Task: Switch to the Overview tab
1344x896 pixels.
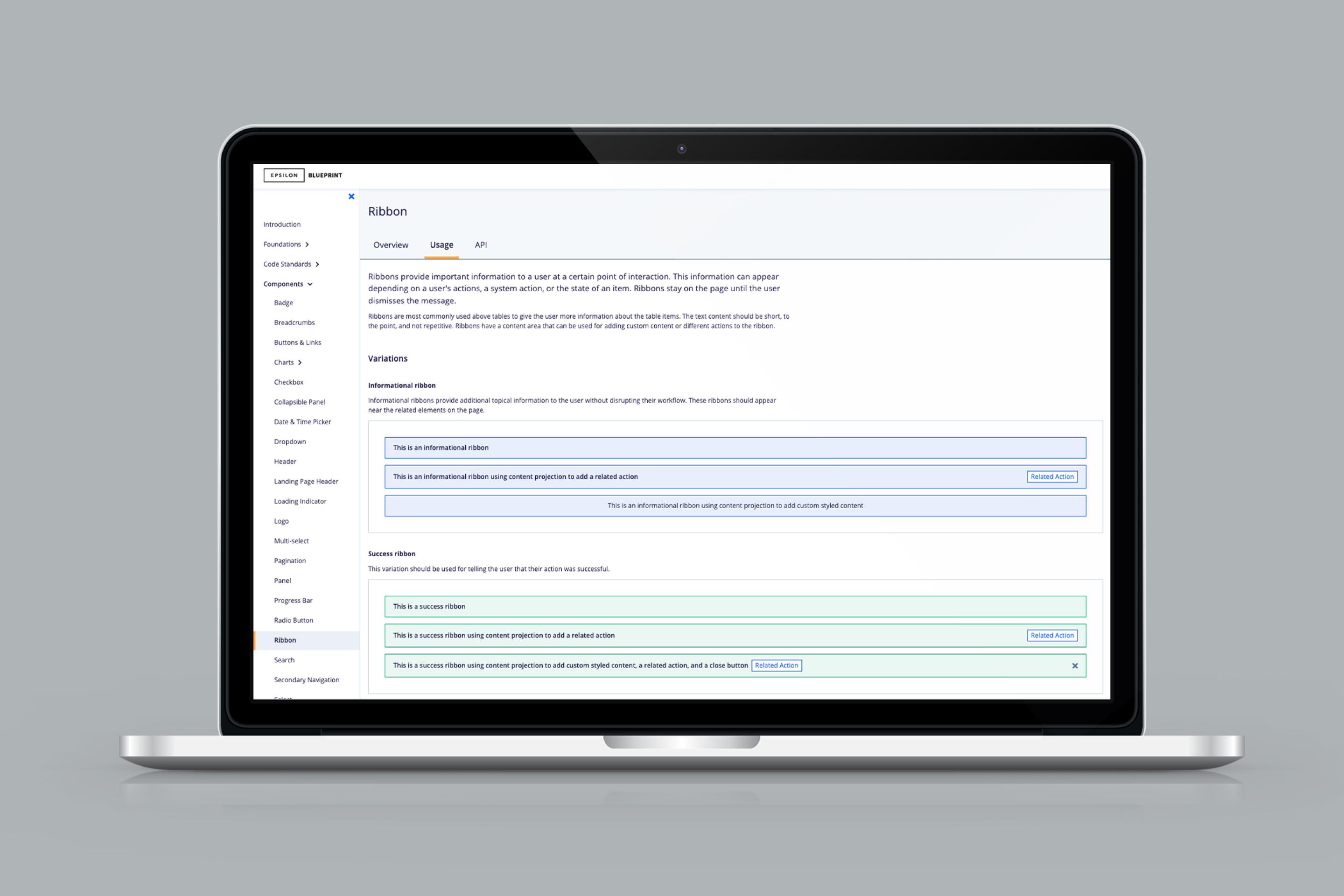Action: tap(390, 244)
